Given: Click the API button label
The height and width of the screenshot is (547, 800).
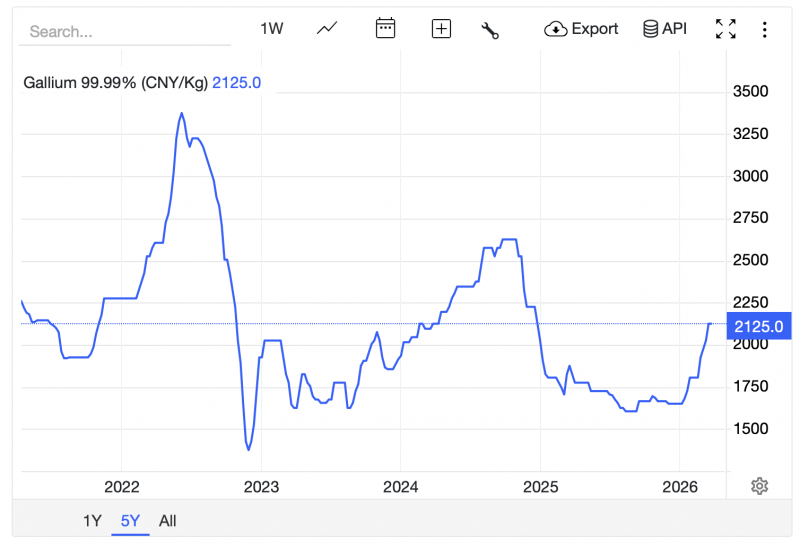Looking at the screenshot, I should tap(675, 29).
